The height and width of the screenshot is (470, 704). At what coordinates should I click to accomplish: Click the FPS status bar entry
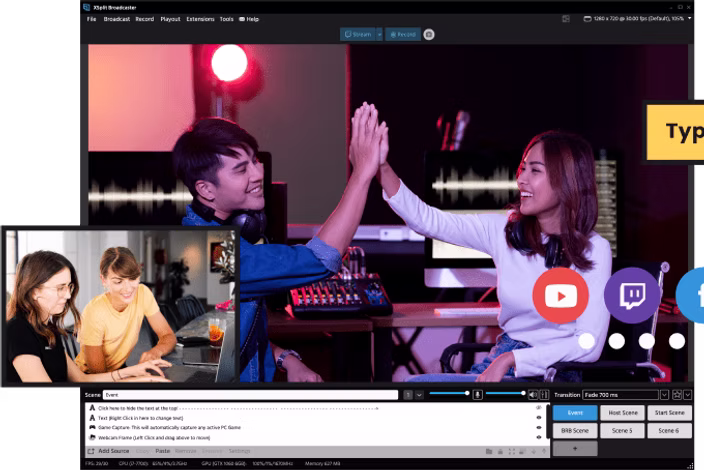97,463
